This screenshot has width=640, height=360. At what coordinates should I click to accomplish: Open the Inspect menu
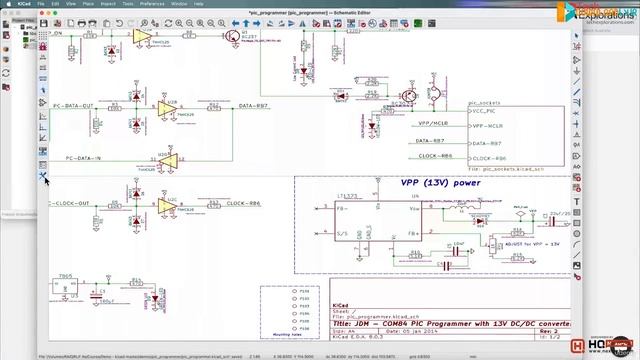pyautogui.click(x=108, y=4)
